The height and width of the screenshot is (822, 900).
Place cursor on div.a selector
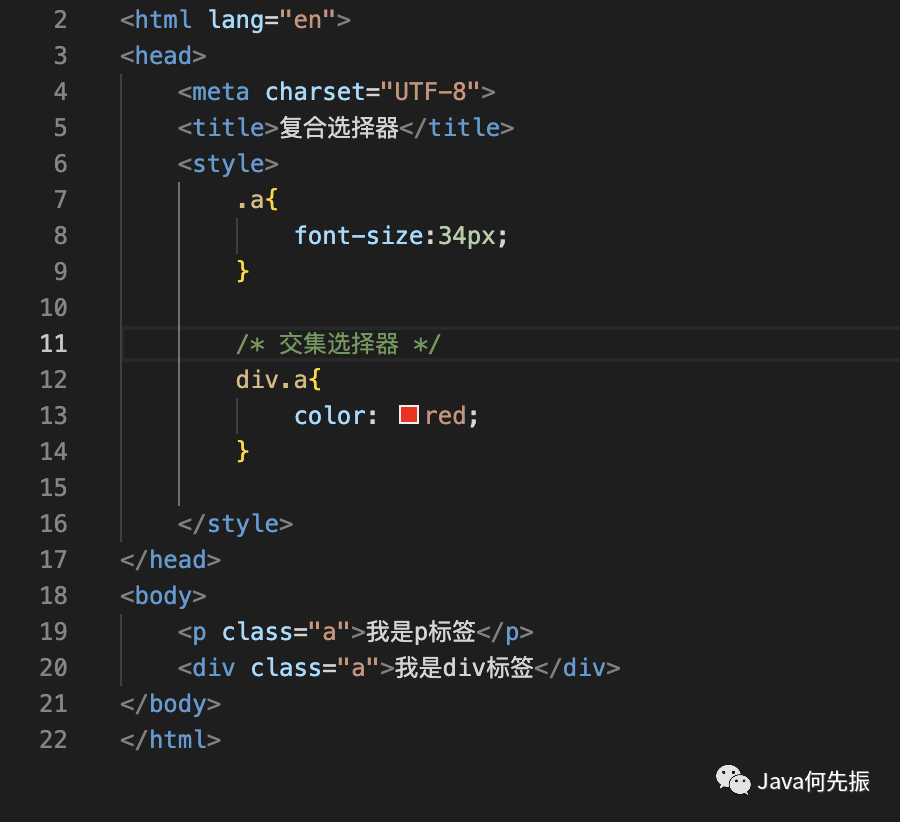pos(271,380)
